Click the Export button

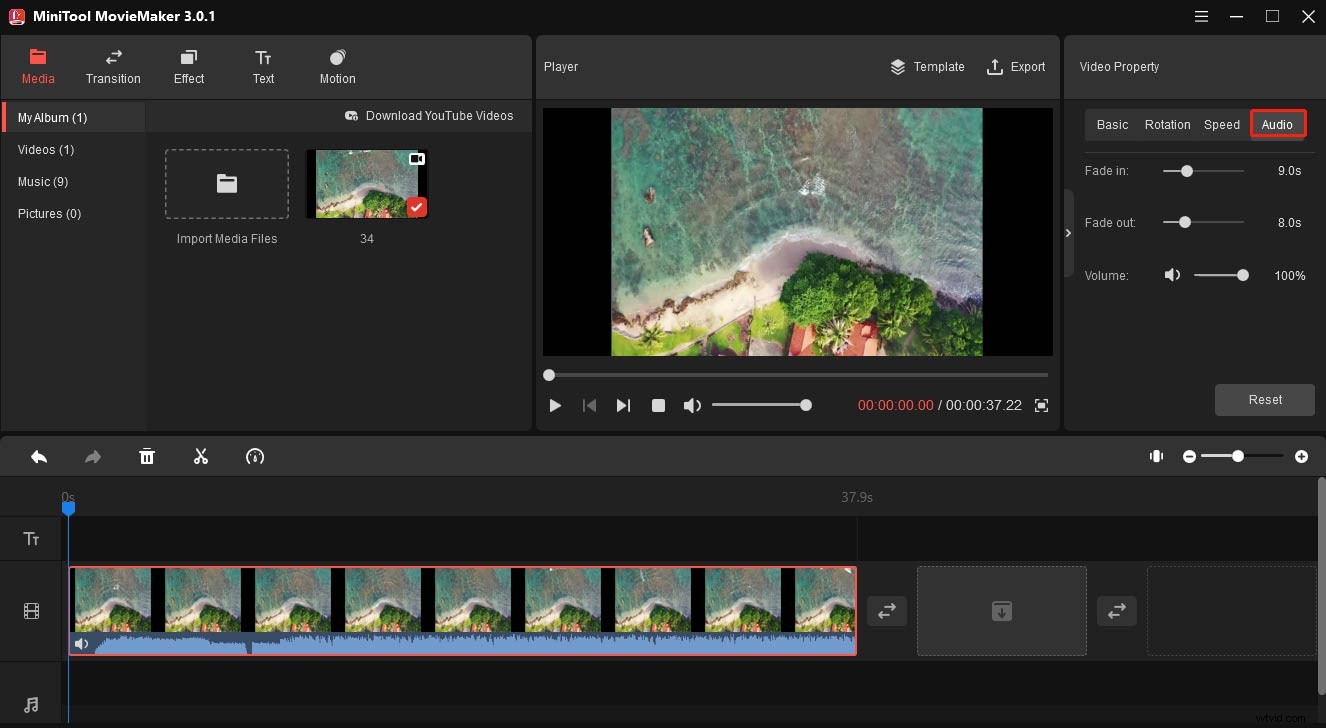[1016, 67]
